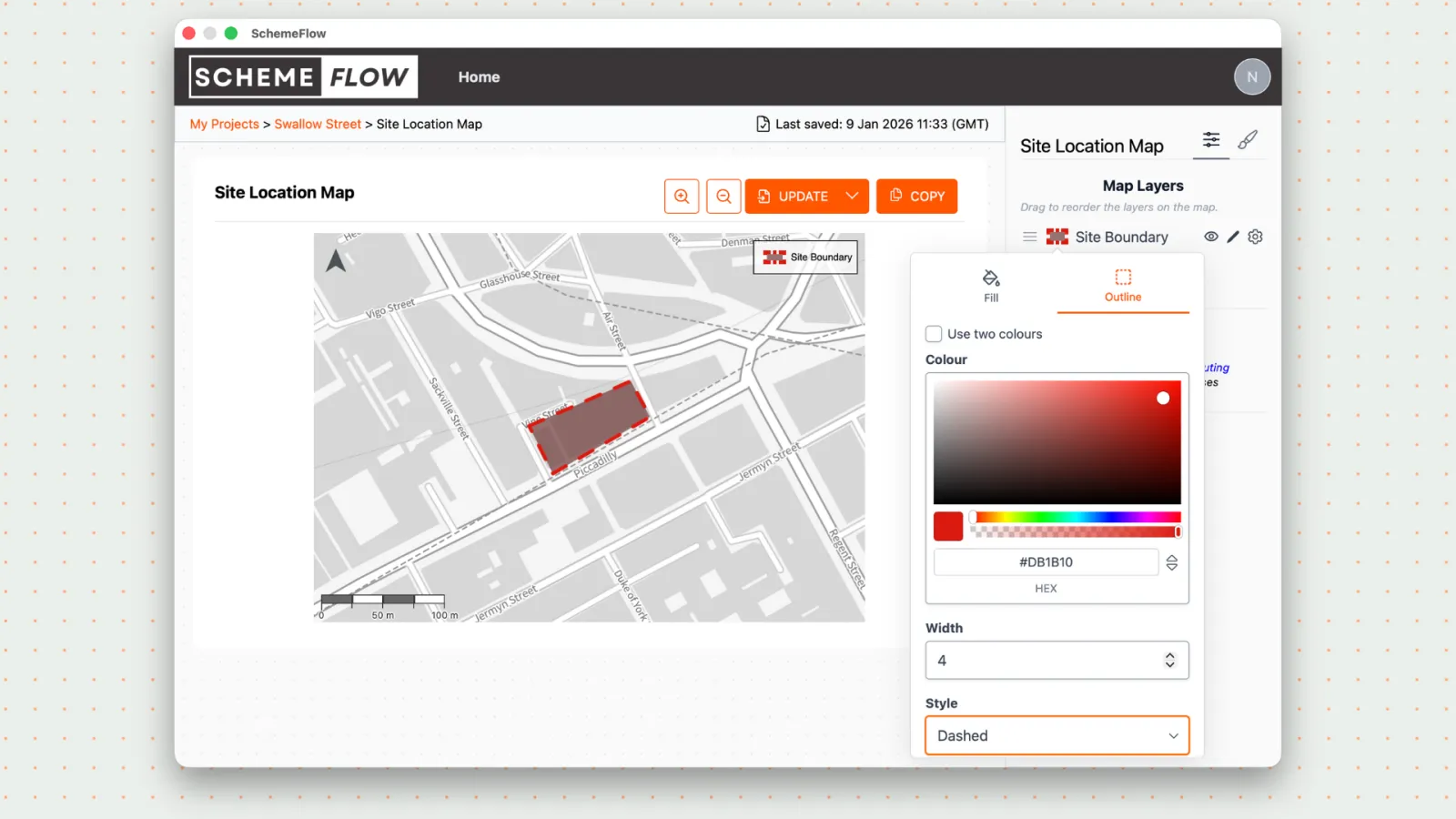This screenshot has height=819, width=1456.
Task: Click the Duke of York label on map
Action: coord(631,596)
